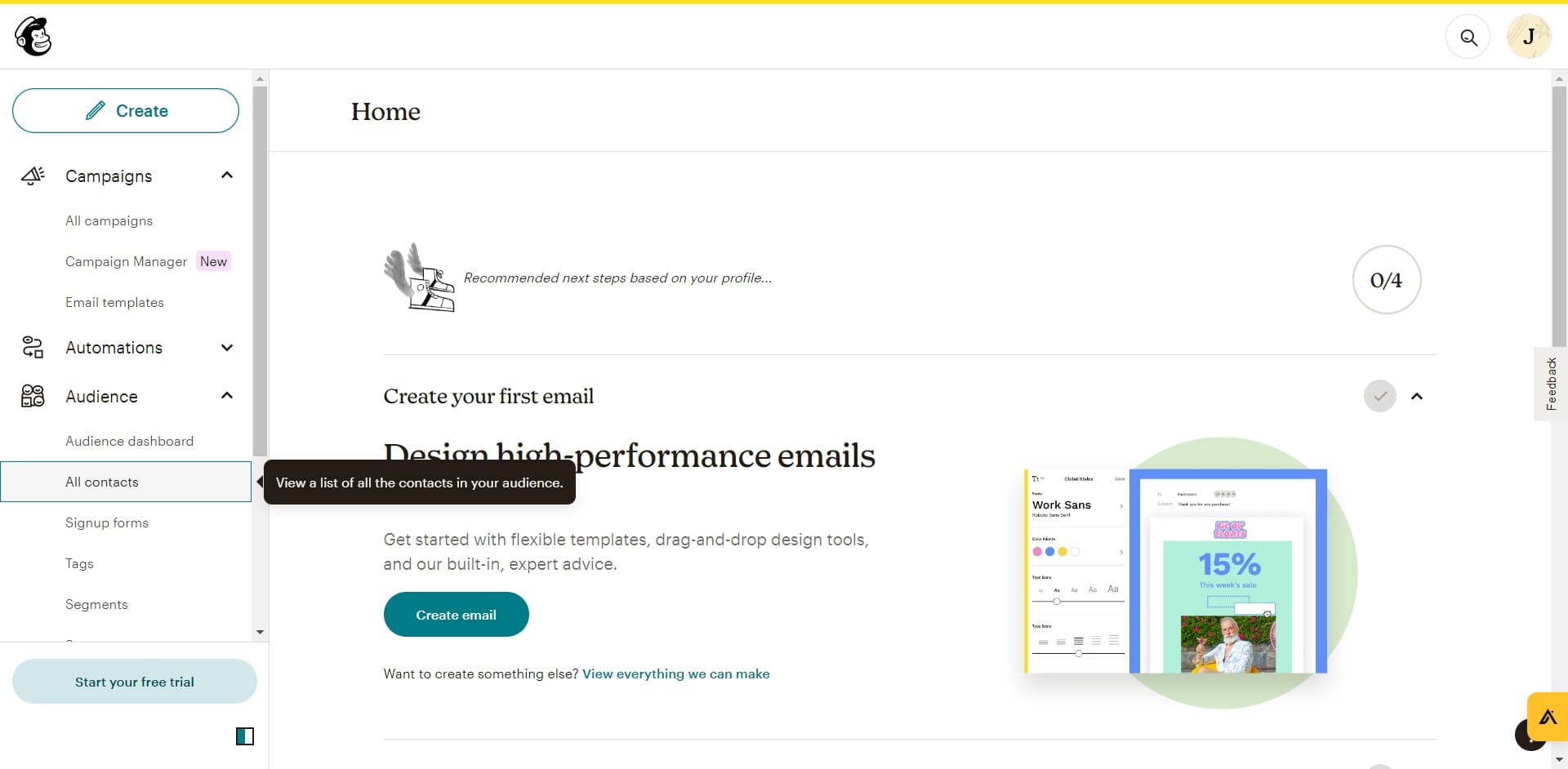Select the Audience icon in sidebar
This screenshot has width=1568, height=769.
(x=32, y=396)
